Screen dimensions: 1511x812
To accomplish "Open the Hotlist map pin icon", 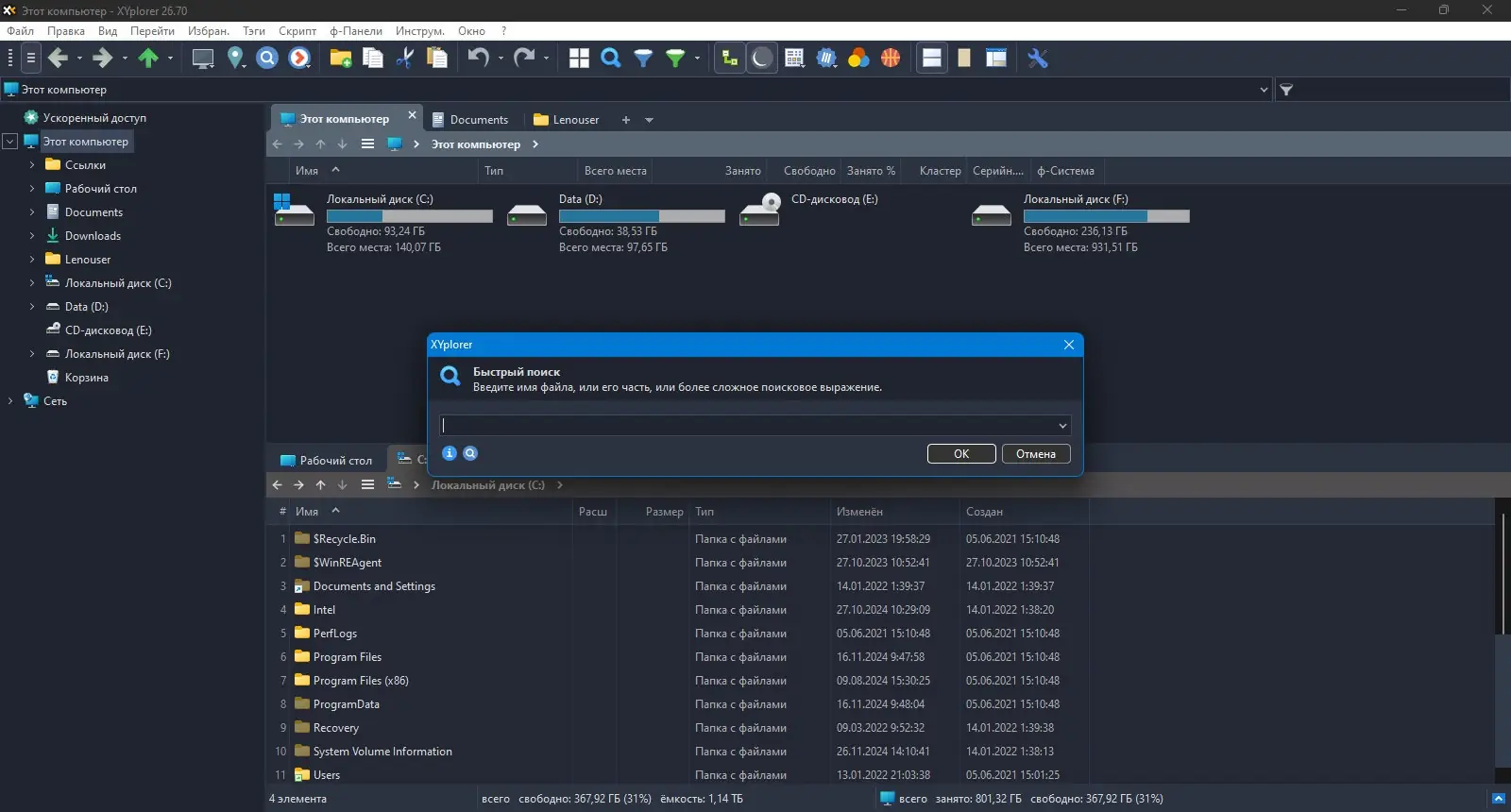I will point(236,59).
